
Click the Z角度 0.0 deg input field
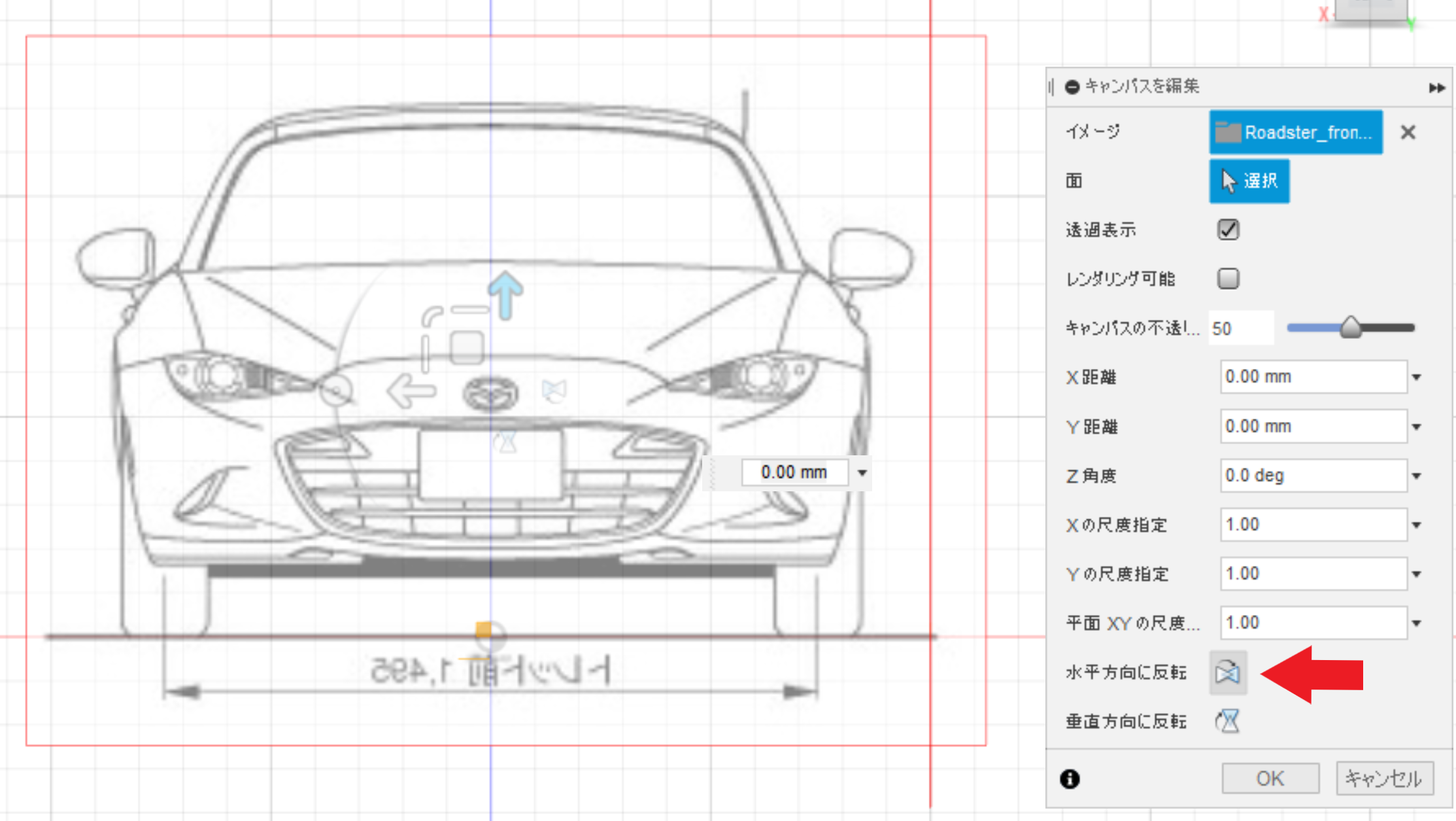point(1313,476)
